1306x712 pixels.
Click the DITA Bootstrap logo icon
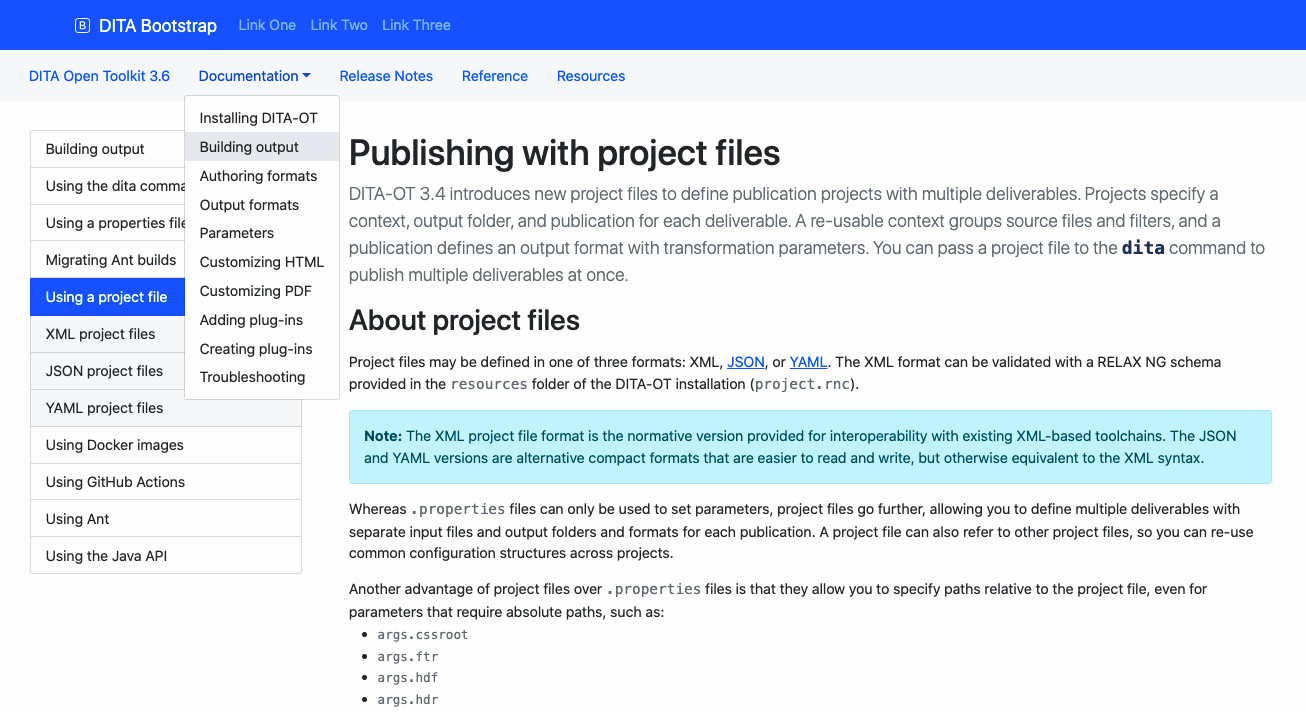[x=82, y=26]
